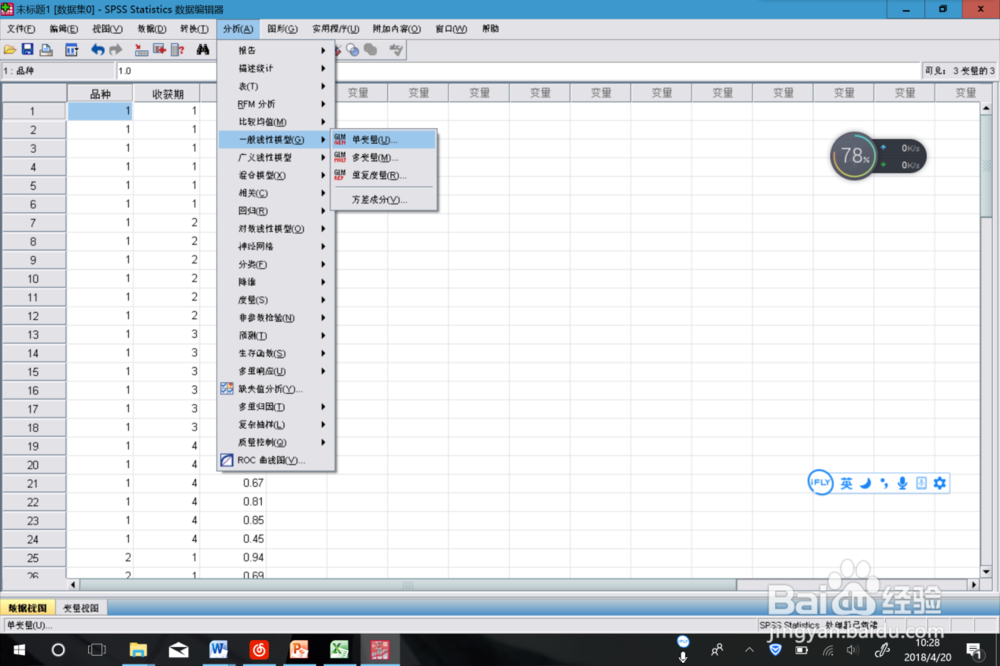Open the 文件(F) menu
This screenshot has width=1000, height=666.
coord(21,29)
